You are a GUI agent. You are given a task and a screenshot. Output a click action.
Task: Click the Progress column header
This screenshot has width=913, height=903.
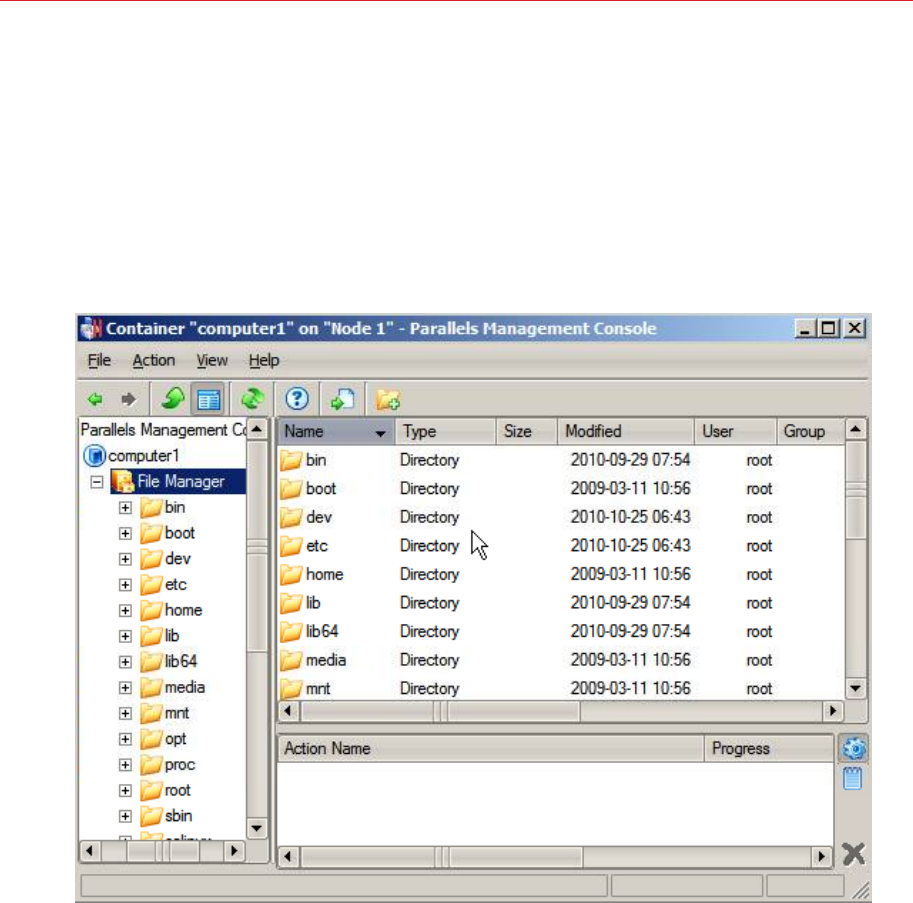pyautogui.click(x=769, y=749)
